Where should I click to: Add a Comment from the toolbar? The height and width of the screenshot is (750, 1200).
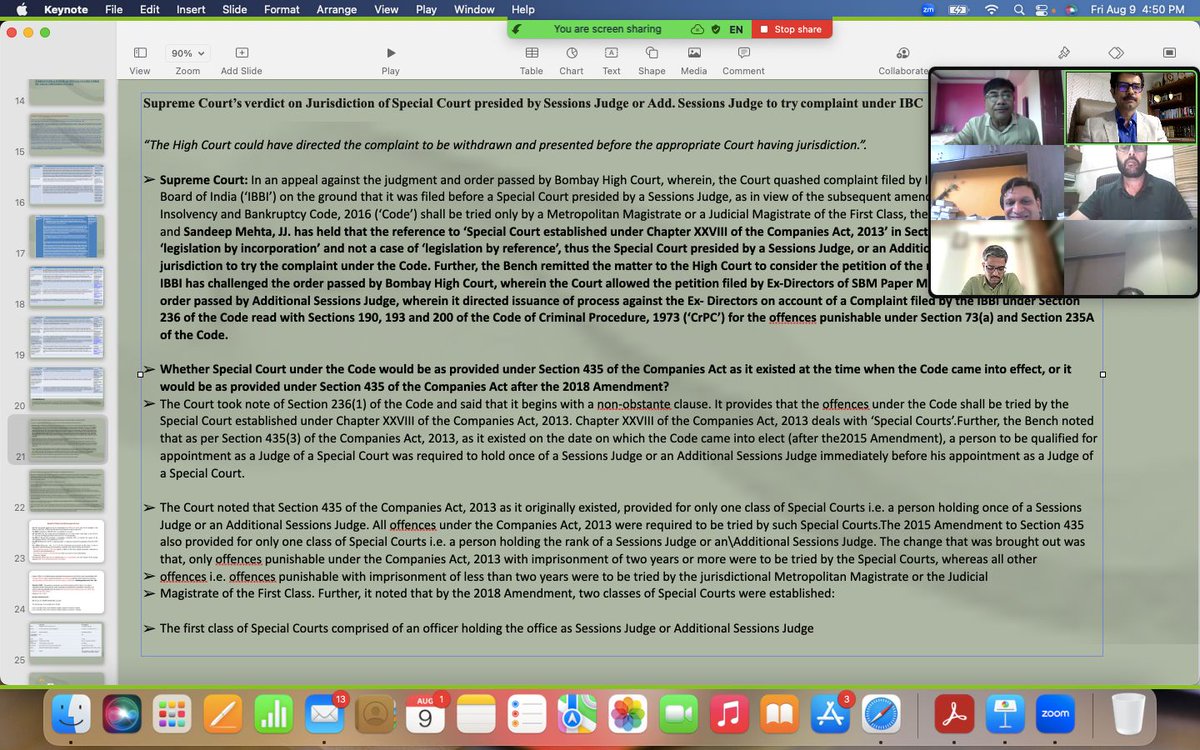click(743, 60)
